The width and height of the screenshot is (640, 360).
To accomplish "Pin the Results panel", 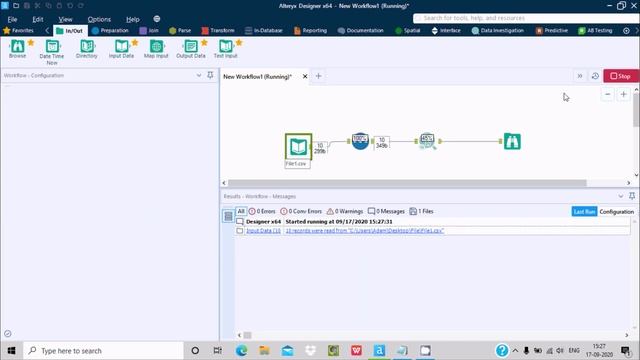I will tap(632, 196).
